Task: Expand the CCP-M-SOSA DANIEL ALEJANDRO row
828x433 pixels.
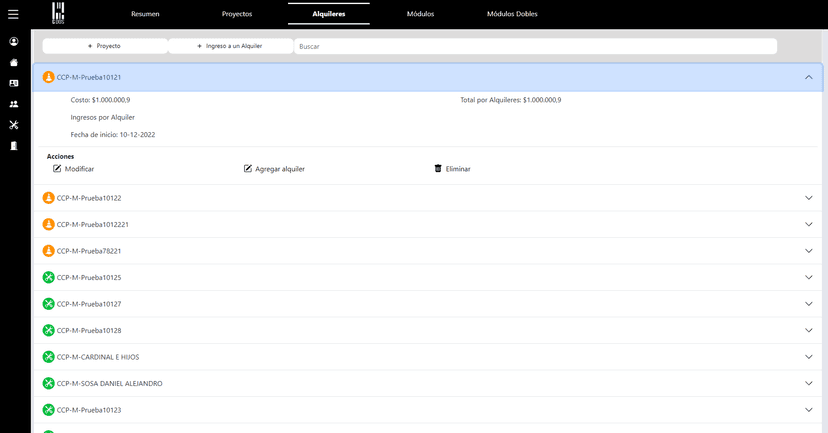Action: [809, 383]
